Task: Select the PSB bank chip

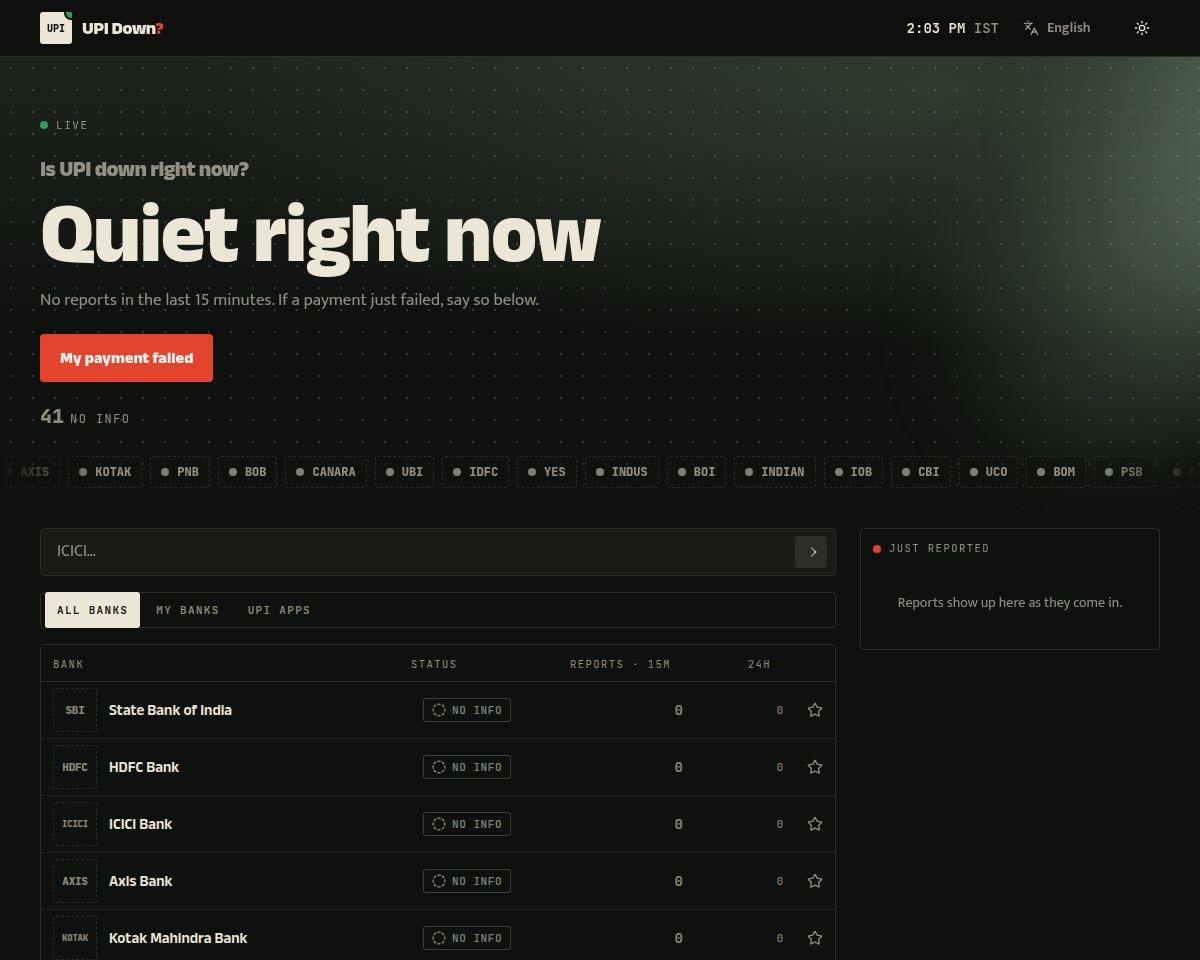Action: coord(1123,472)
